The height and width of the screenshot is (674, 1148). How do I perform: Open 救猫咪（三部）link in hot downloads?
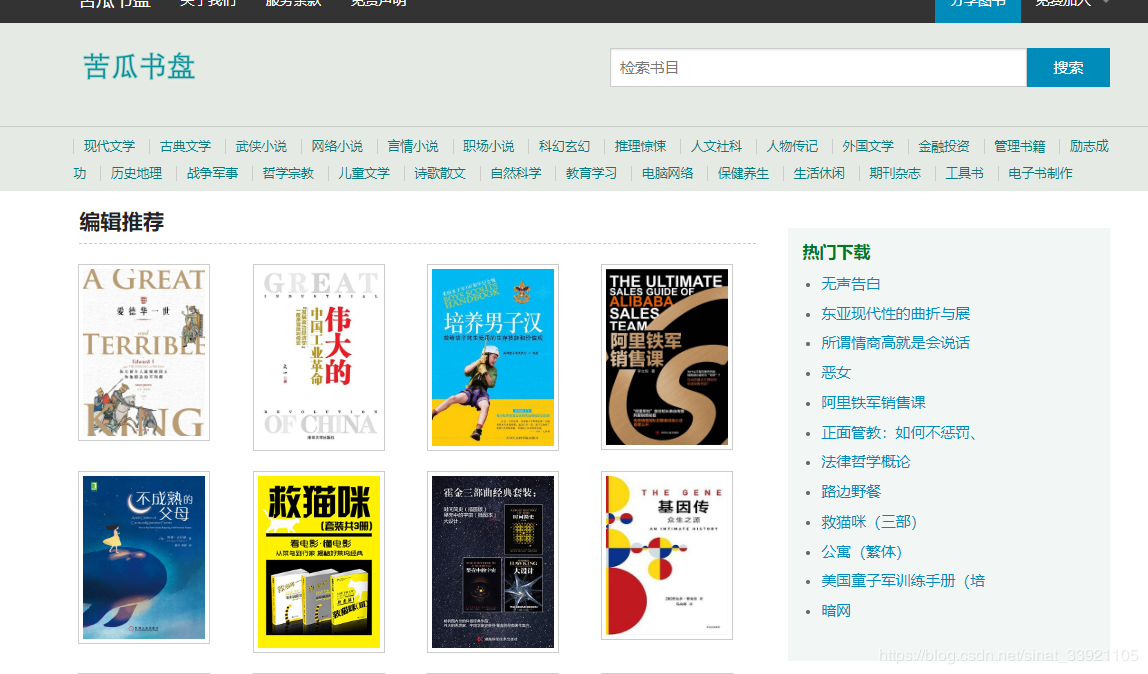869,522
